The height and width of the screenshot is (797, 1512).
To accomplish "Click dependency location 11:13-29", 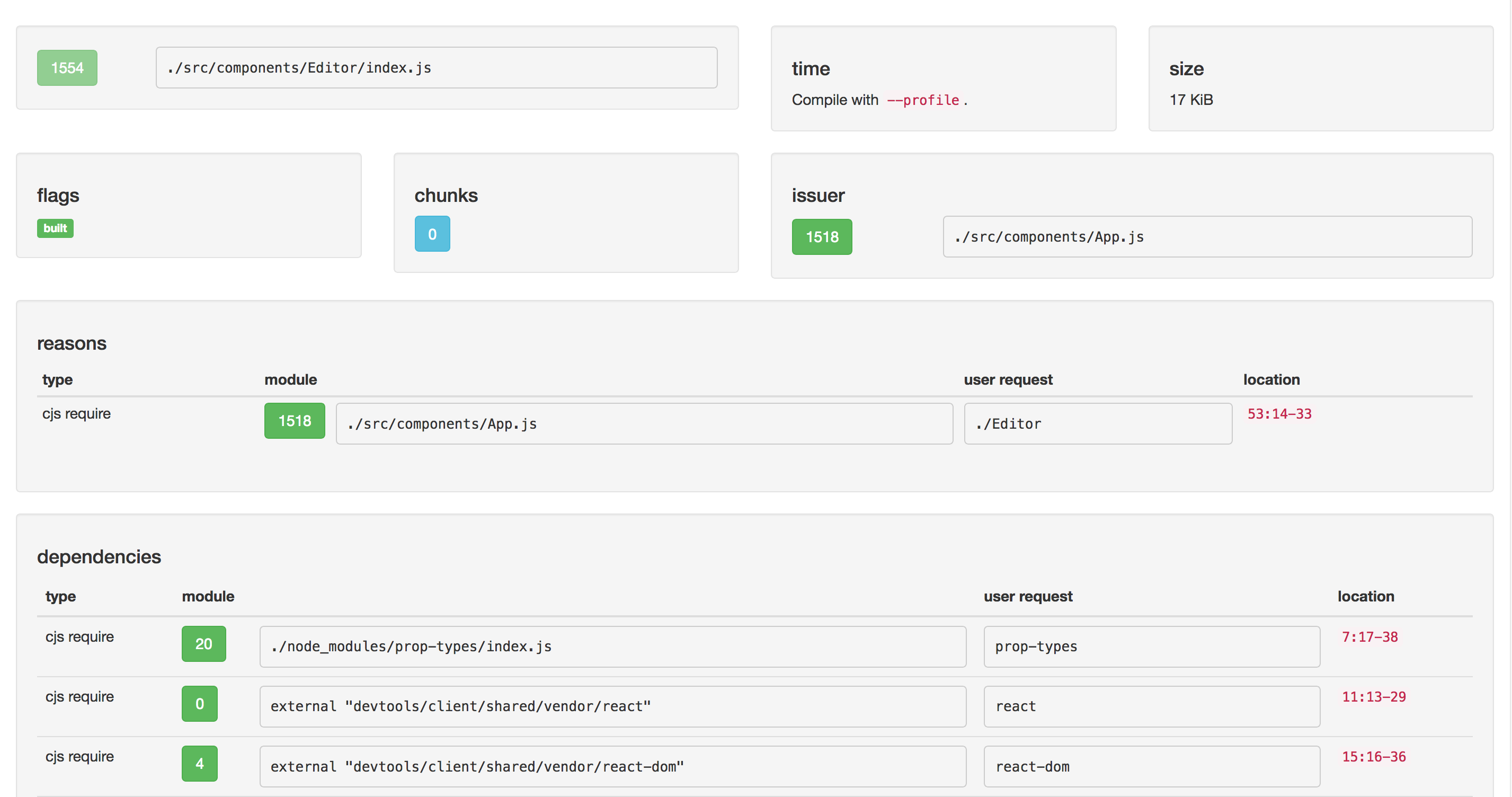I will [x=1374, y=696].
